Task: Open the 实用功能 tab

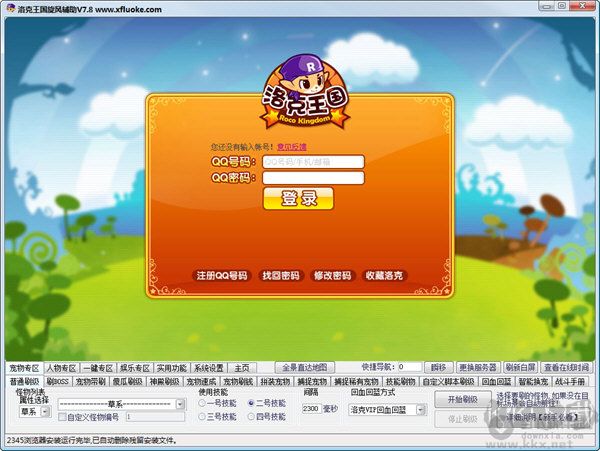Action: (171, 368)
